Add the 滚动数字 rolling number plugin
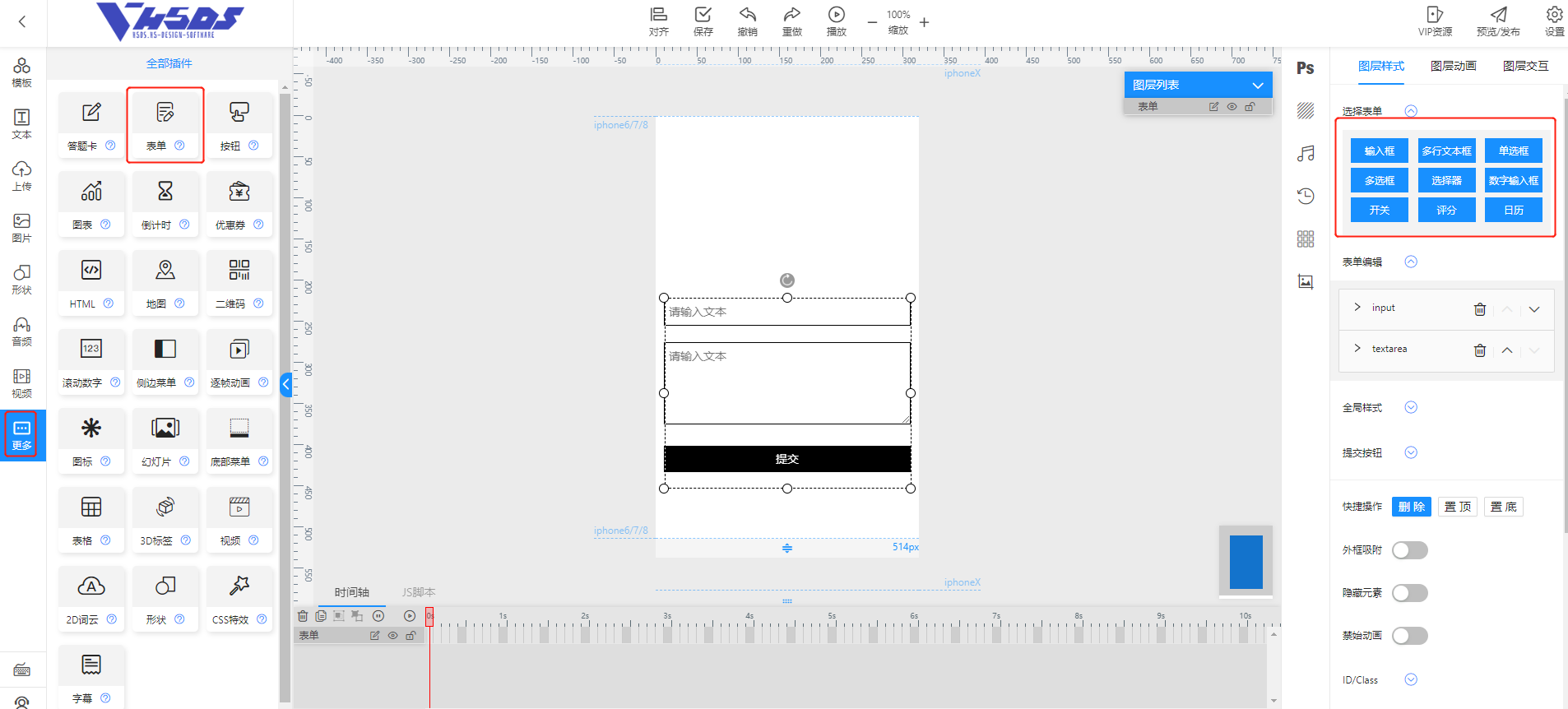Image resolution: width=1568 pixels, height=709 pixels. [91, 363]
